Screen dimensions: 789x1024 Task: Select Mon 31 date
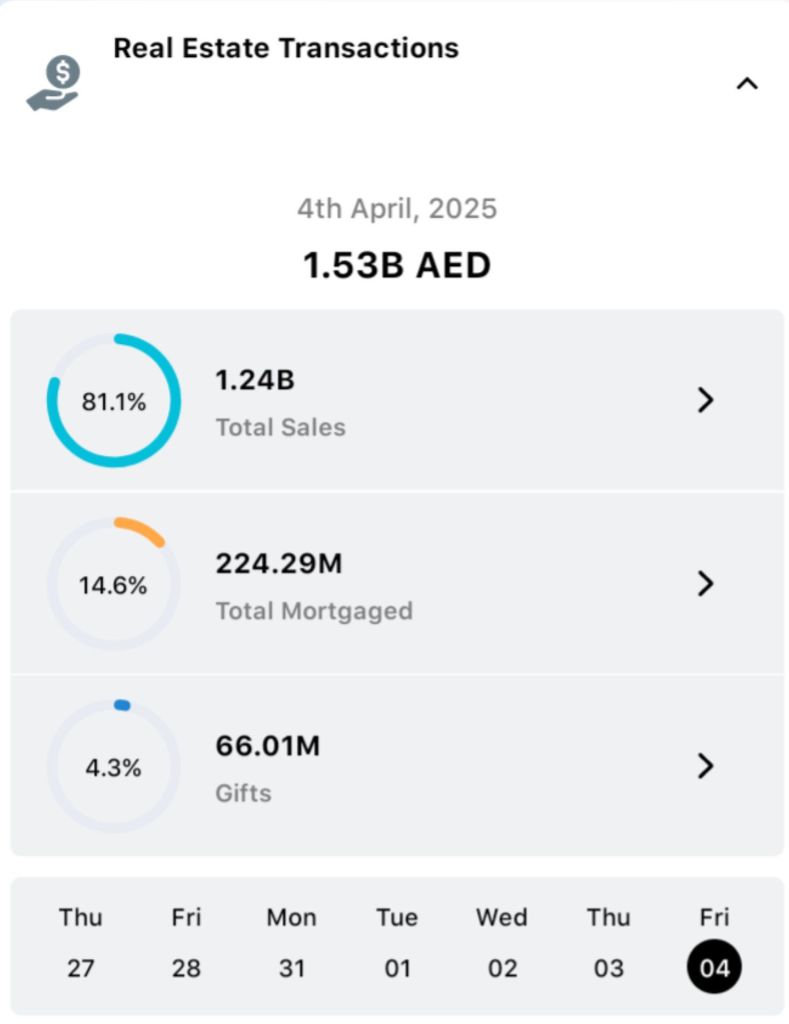(291, 942)
